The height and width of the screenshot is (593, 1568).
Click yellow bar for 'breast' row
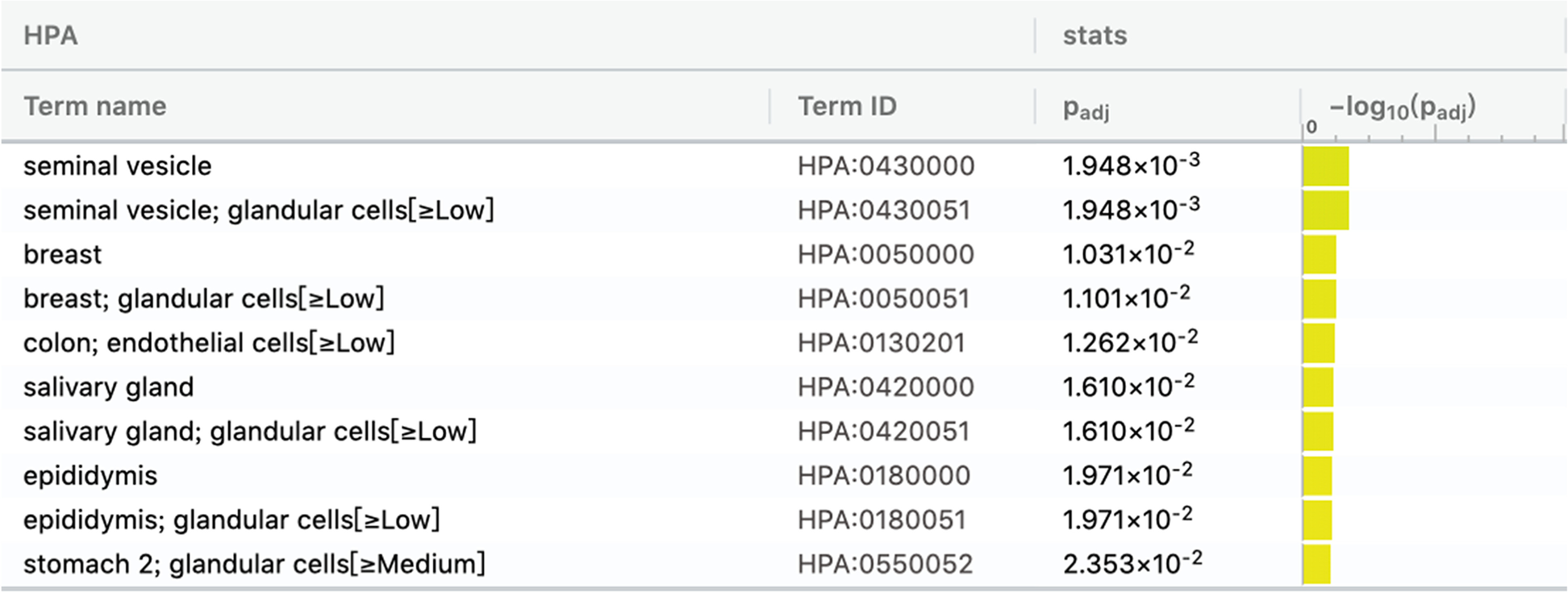click(1320, 254)
